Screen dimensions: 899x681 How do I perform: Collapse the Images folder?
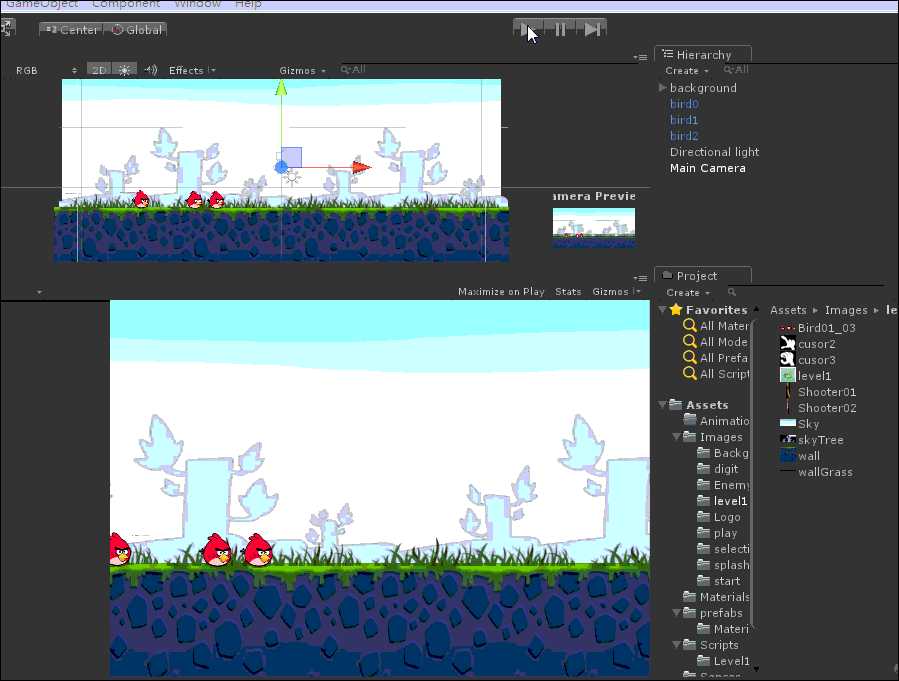point(677,437)
